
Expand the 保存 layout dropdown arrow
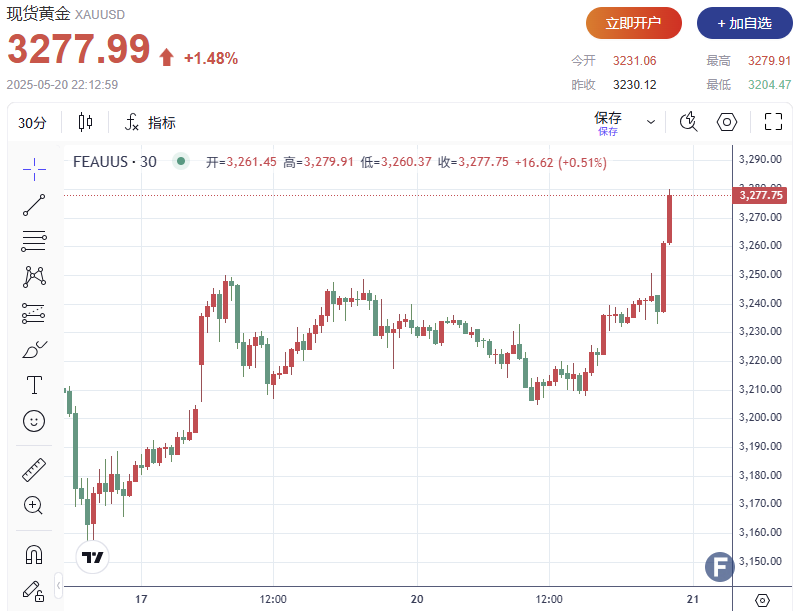point(651,122)
